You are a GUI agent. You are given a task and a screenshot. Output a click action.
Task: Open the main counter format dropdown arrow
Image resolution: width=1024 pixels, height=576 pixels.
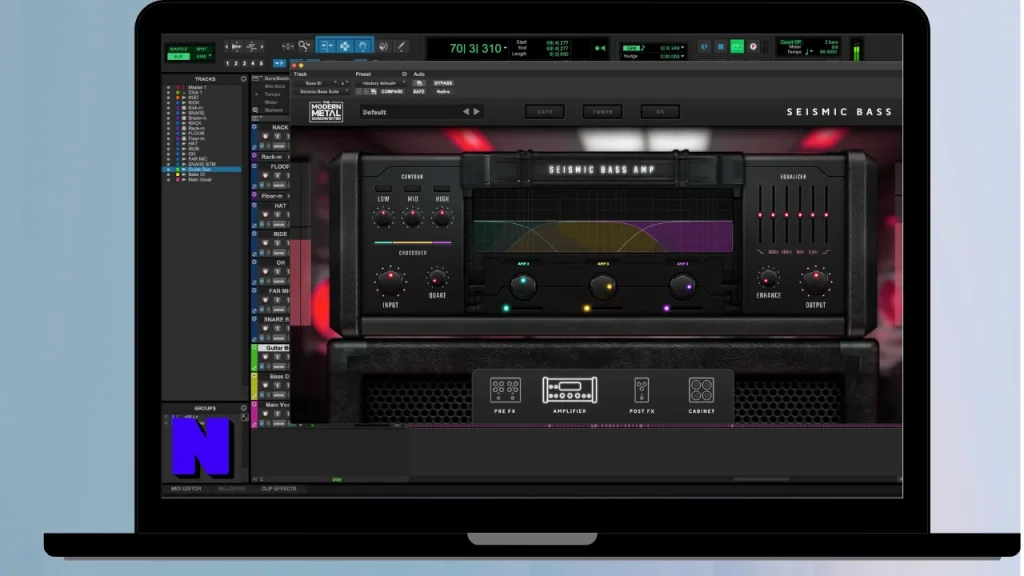pyautogui.click(x=505, y=48)
